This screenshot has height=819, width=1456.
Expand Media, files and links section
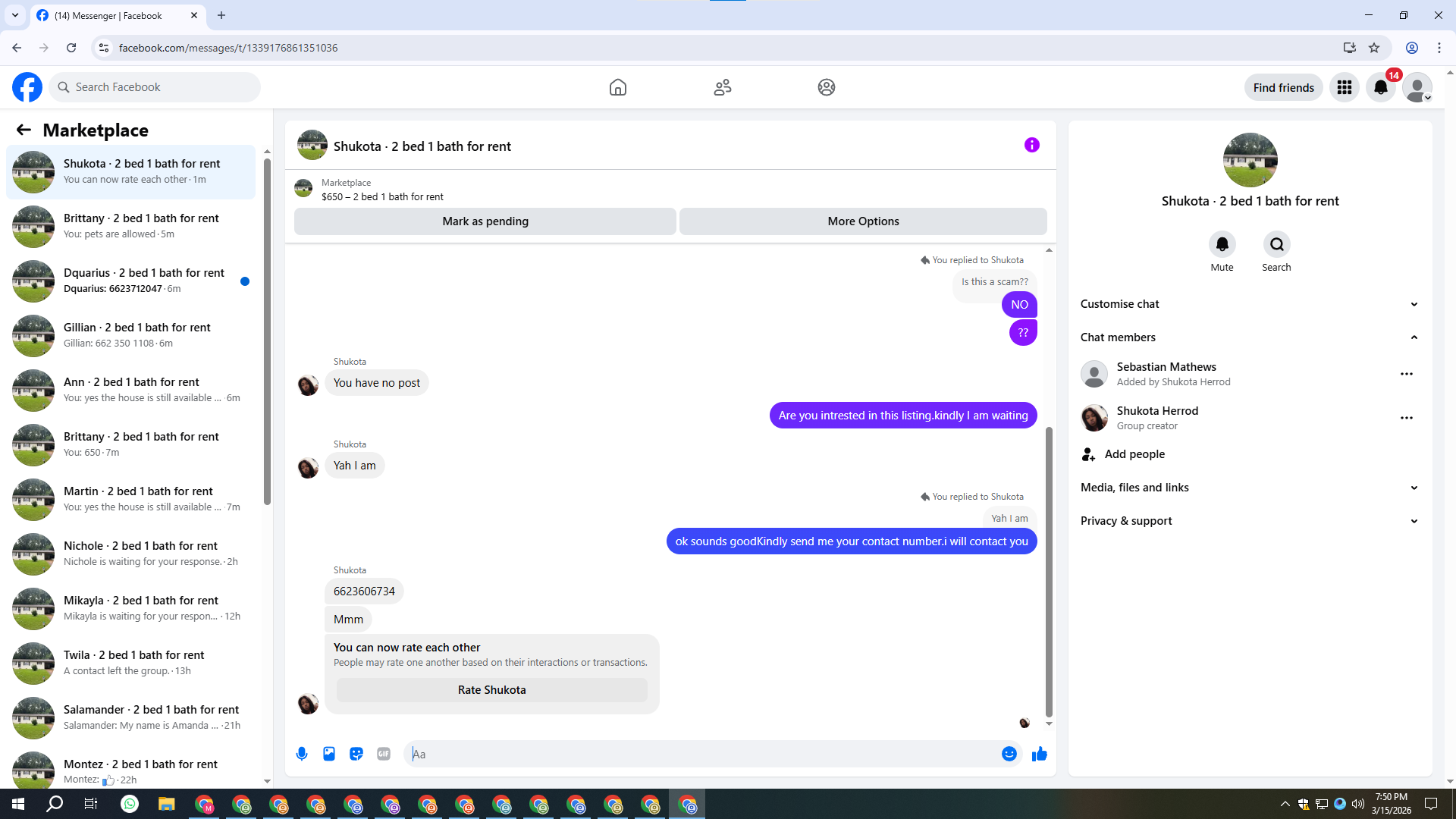click(x=1250, y=488)
